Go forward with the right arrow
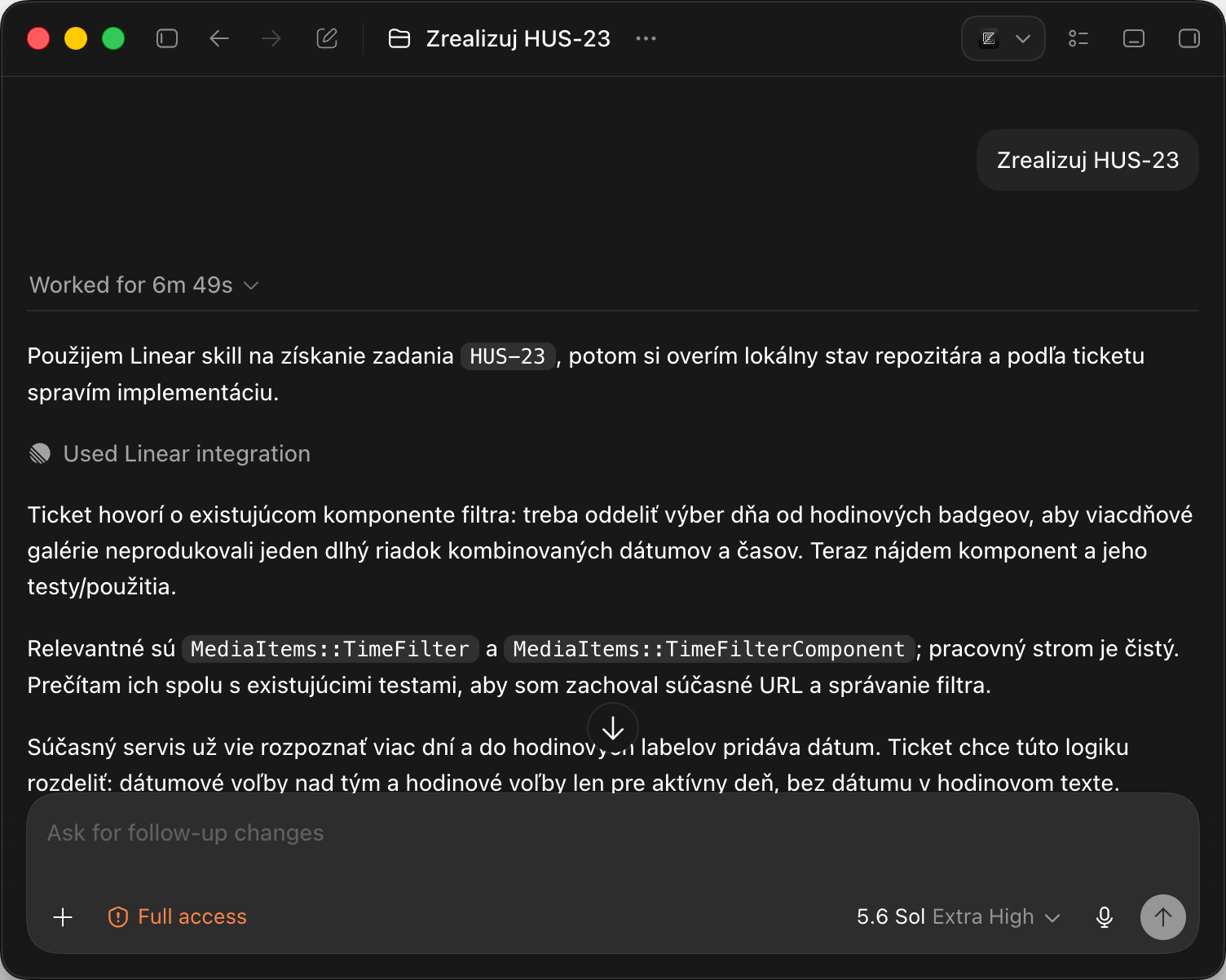This screenshot has height=980, width=1226. tap(271, 38)
